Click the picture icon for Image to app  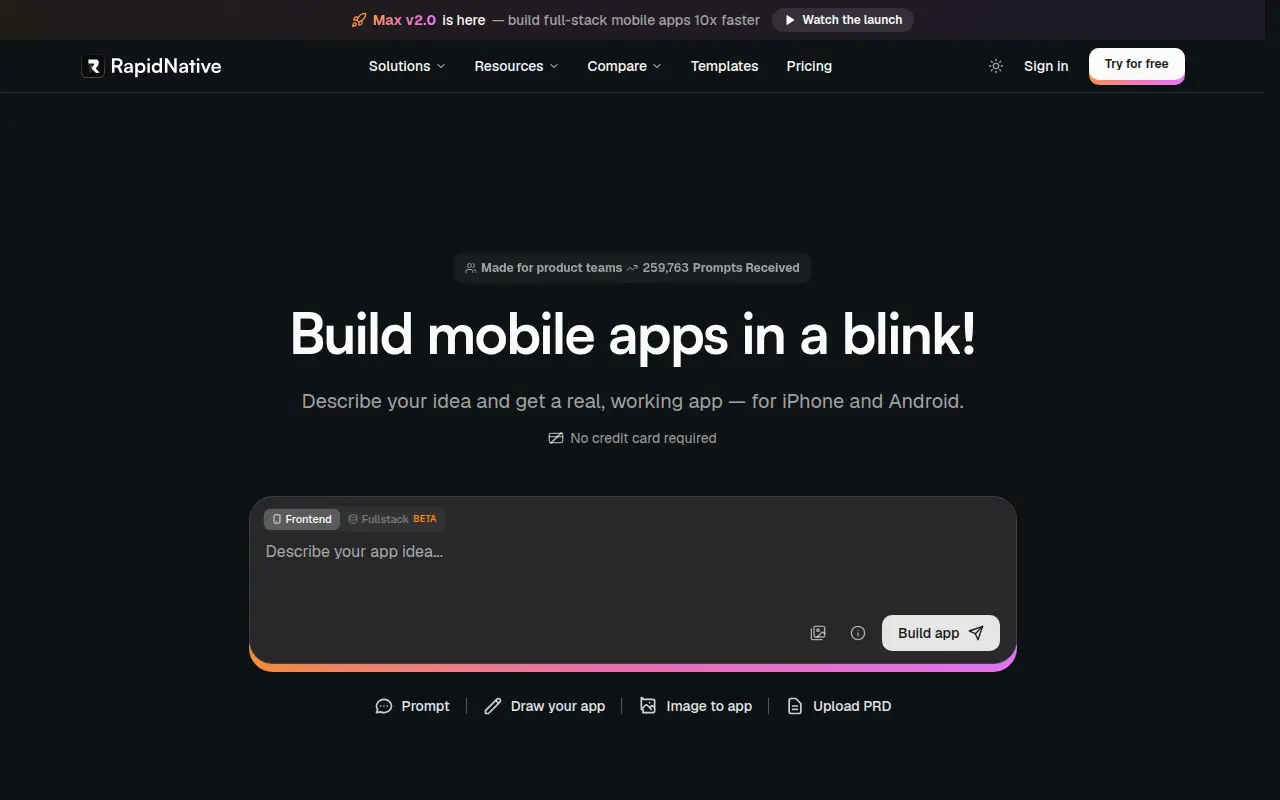[648, 706]
